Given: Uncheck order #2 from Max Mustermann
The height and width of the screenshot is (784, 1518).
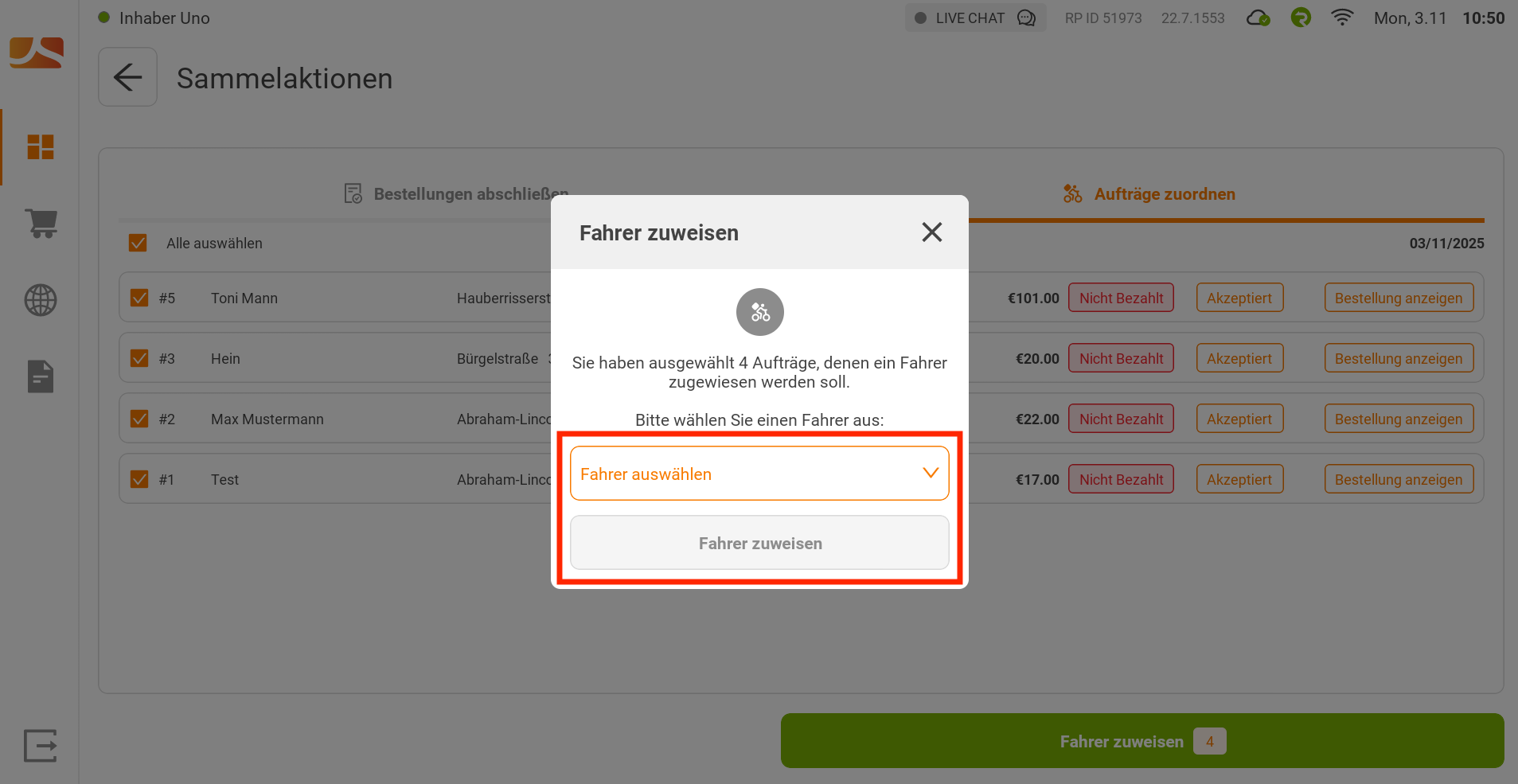Looking at the screenshot, I should click(140, 418).
